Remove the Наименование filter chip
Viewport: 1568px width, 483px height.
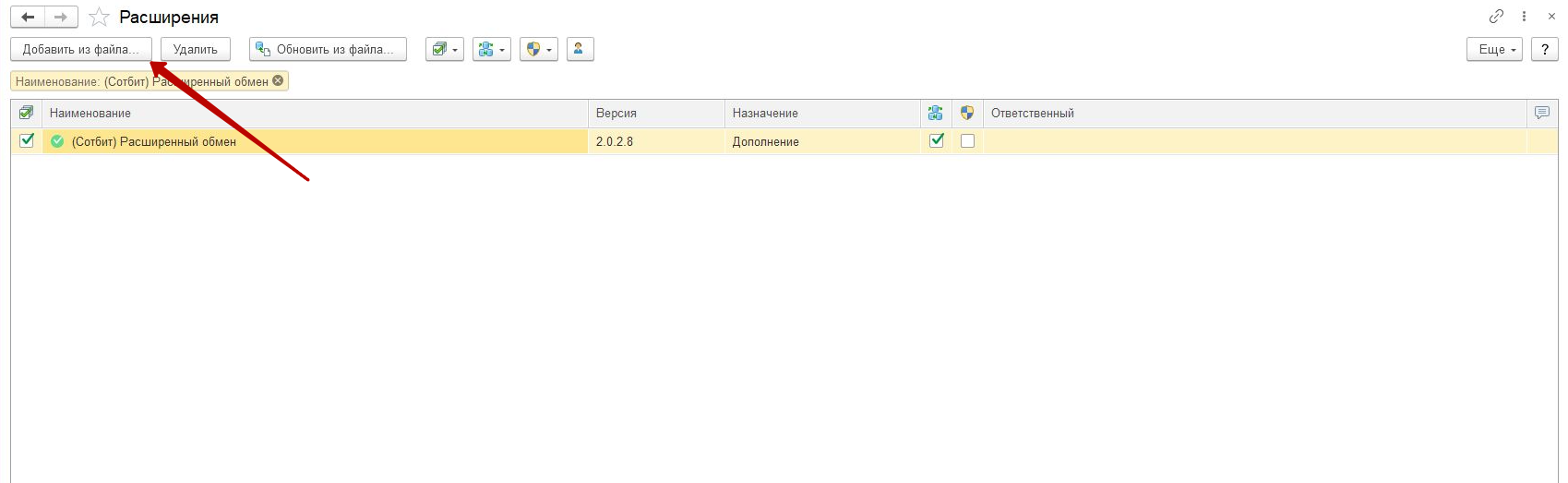click(278, 81)
